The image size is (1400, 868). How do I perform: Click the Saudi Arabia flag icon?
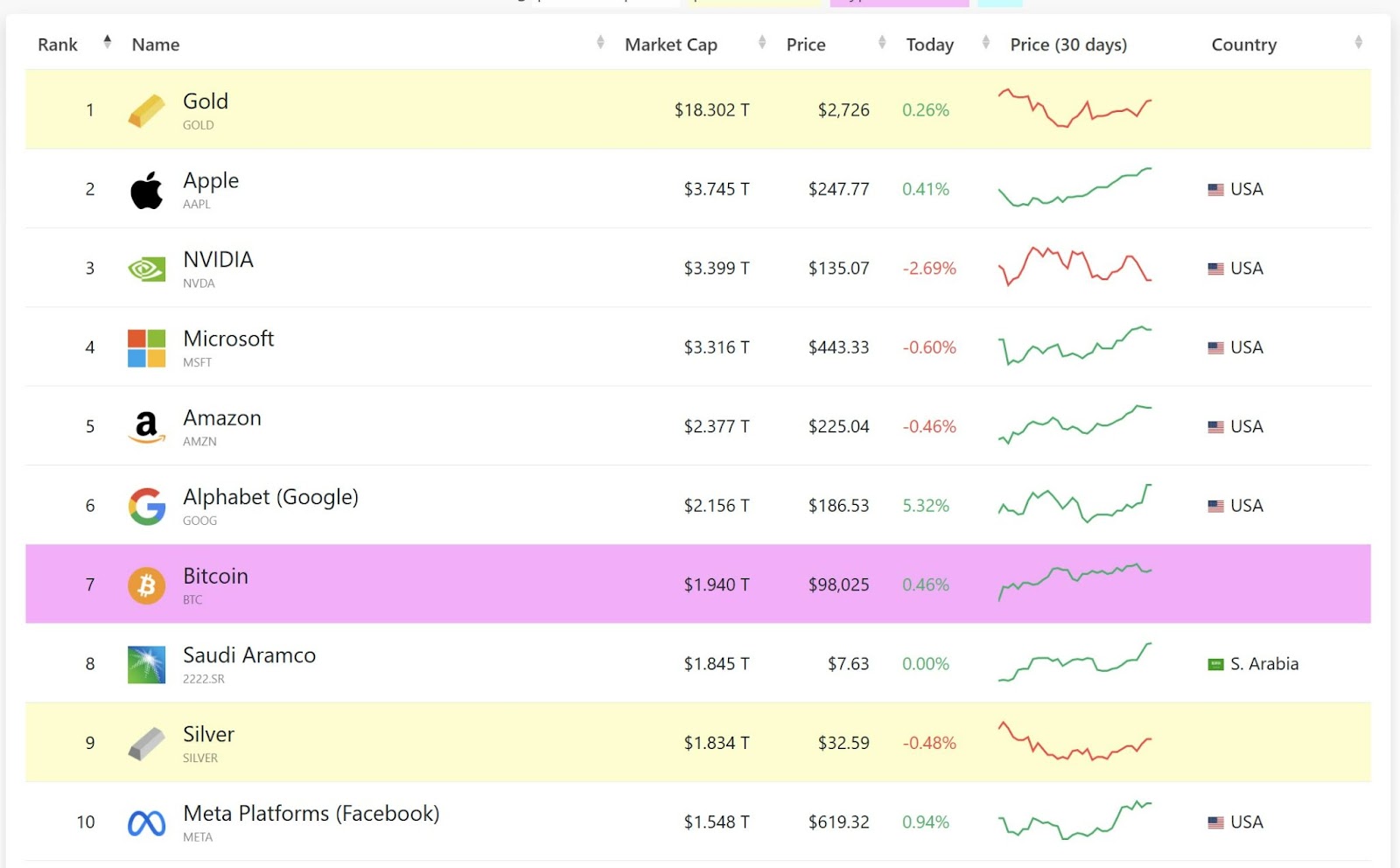click(1215, 664)
